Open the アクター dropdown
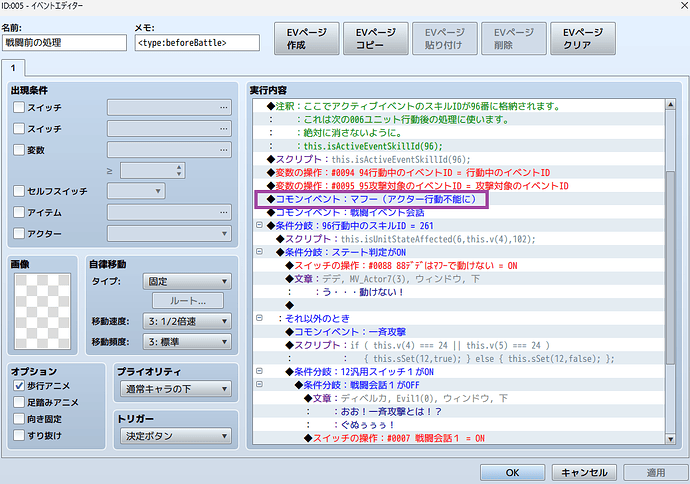This screenshot has height=484, width=690. tap(169, 233)
